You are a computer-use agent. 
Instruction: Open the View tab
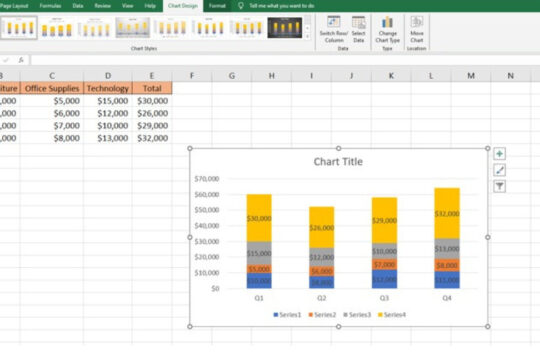127,6
